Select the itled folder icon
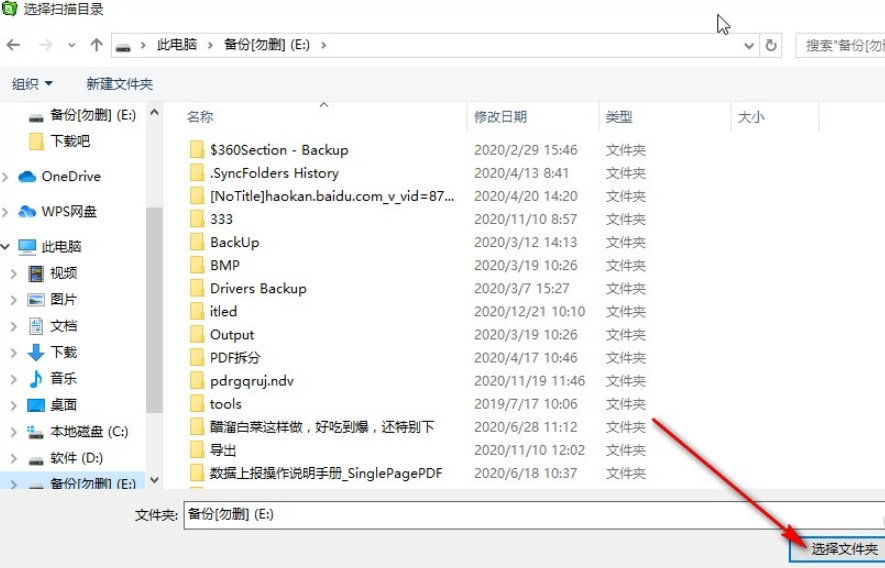Screen dimensions: 885x568 [197, 312]
